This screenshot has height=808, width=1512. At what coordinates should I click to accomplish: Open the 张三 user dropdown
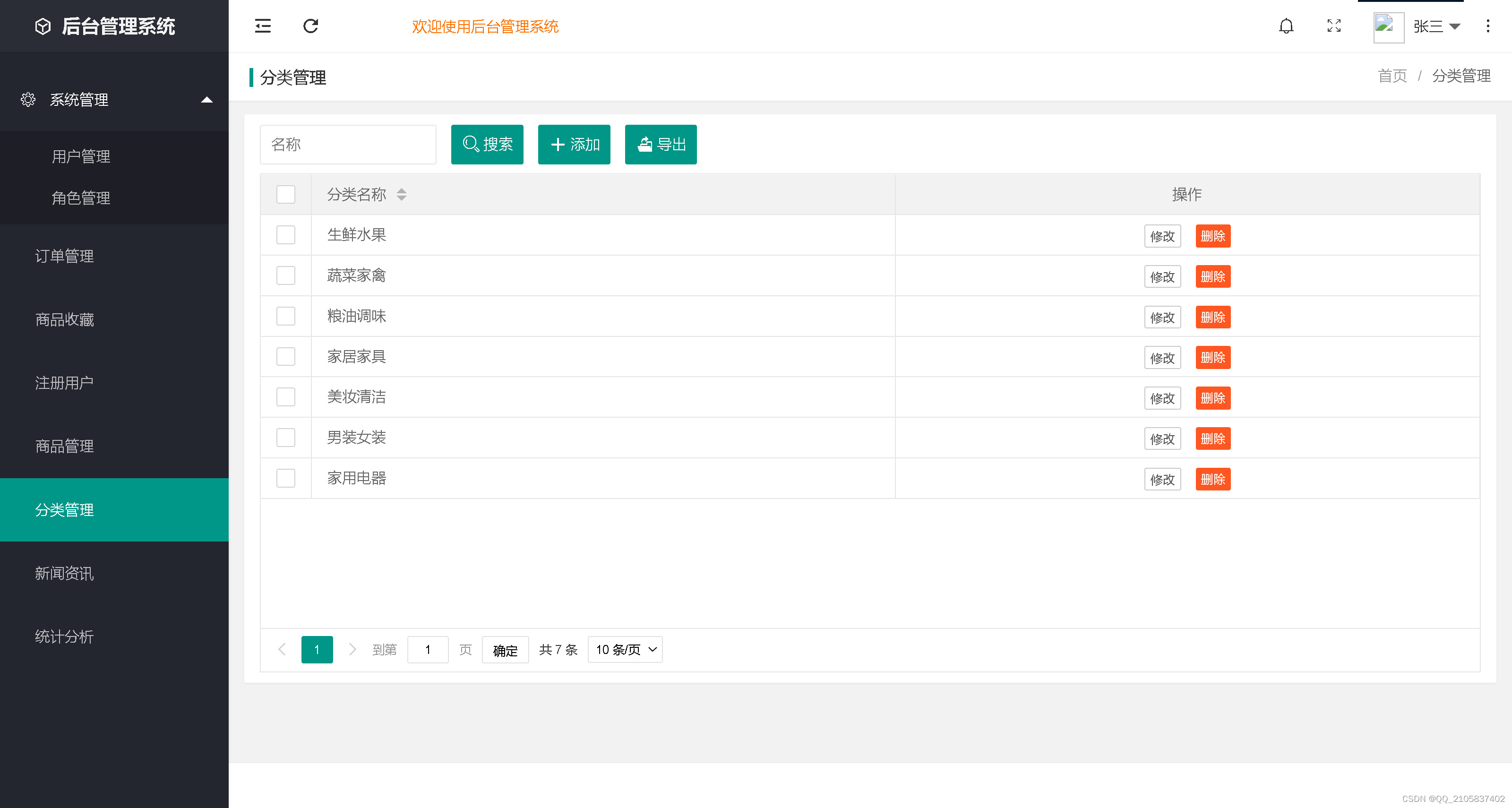click(1437, 26)
